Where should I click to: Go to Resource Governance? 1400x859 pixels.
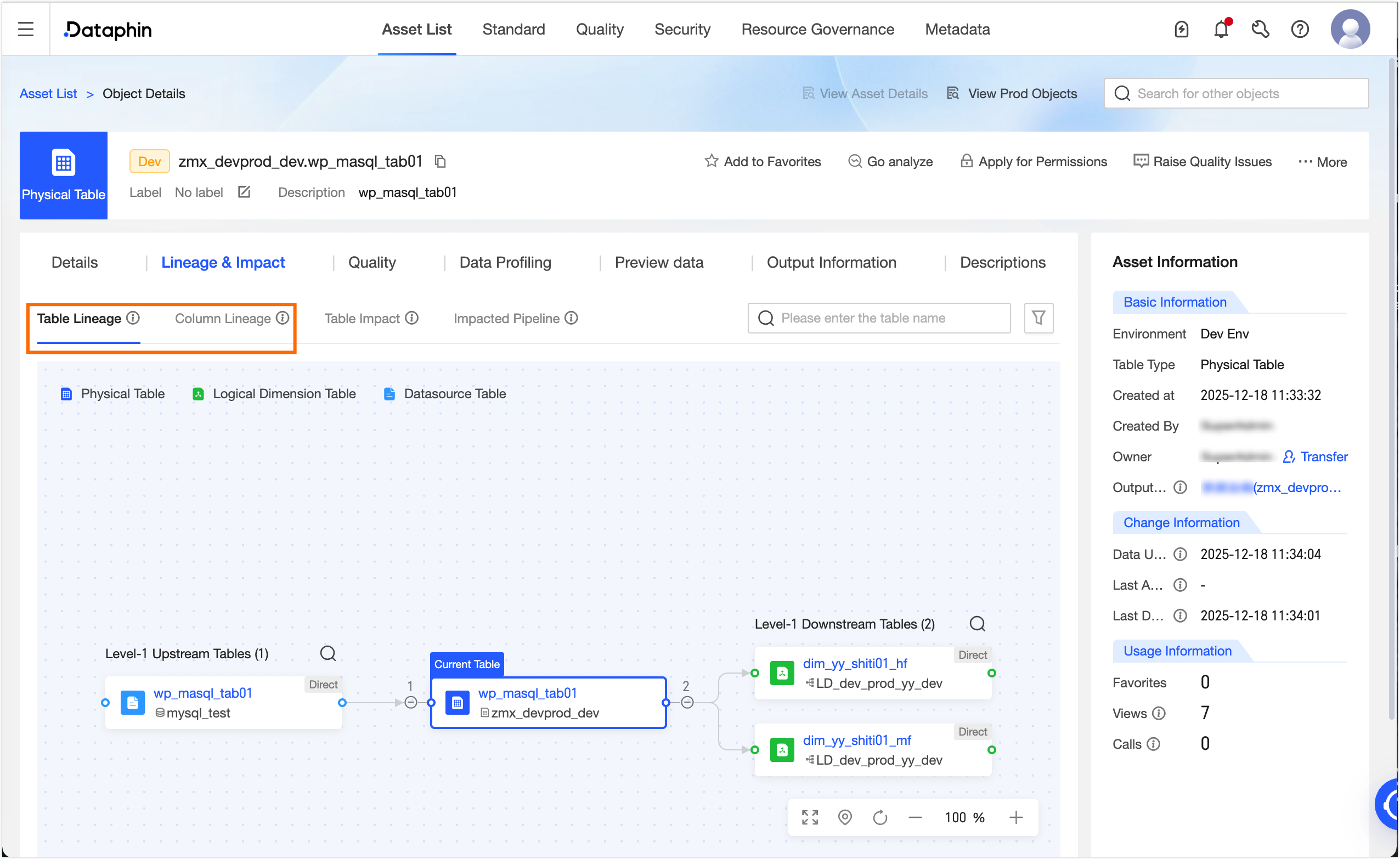coord(817,29)
